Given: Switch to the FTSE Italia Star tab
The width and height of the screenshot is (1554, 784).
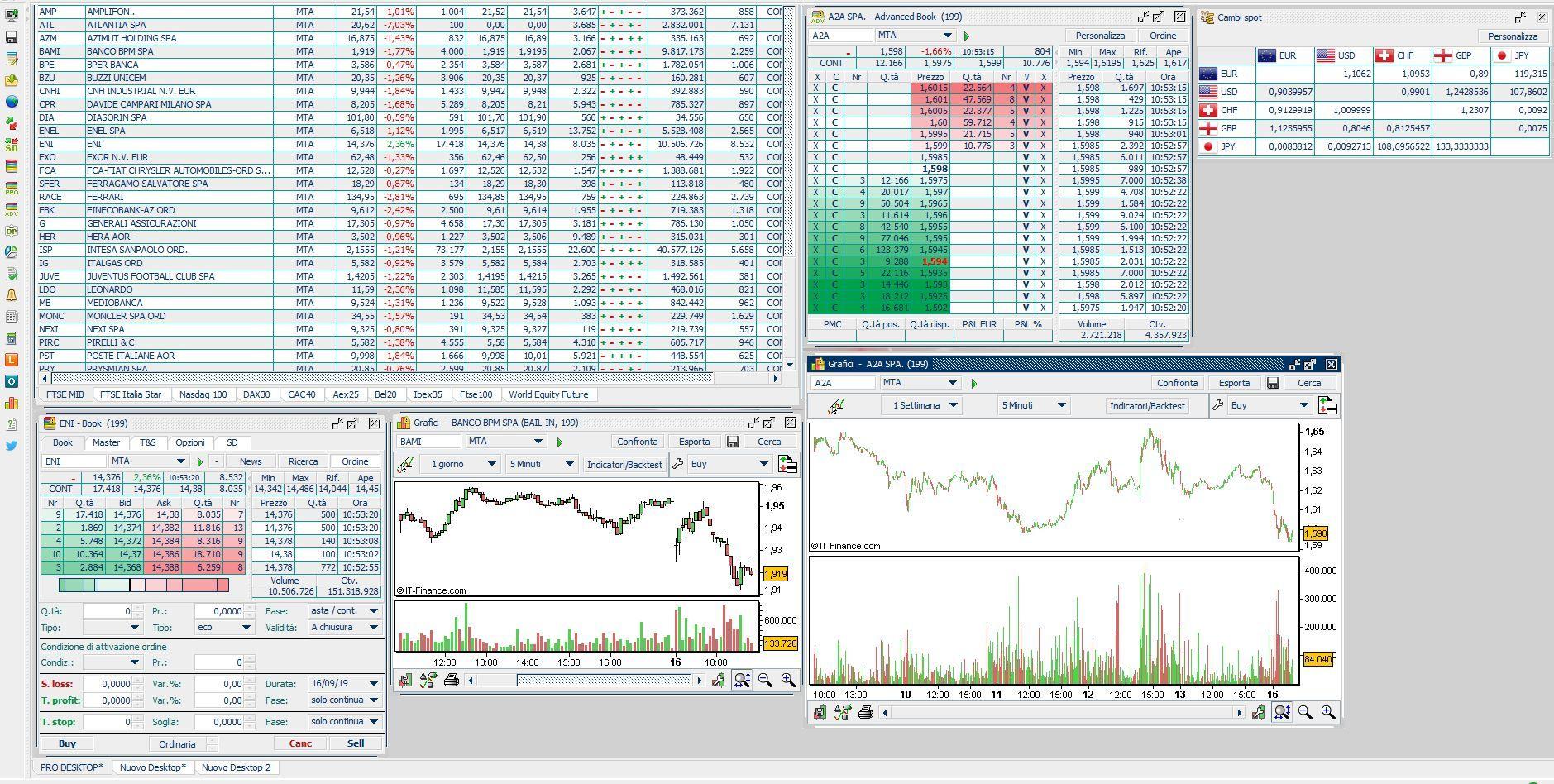Looking at the screenshot, I should 131,394.
